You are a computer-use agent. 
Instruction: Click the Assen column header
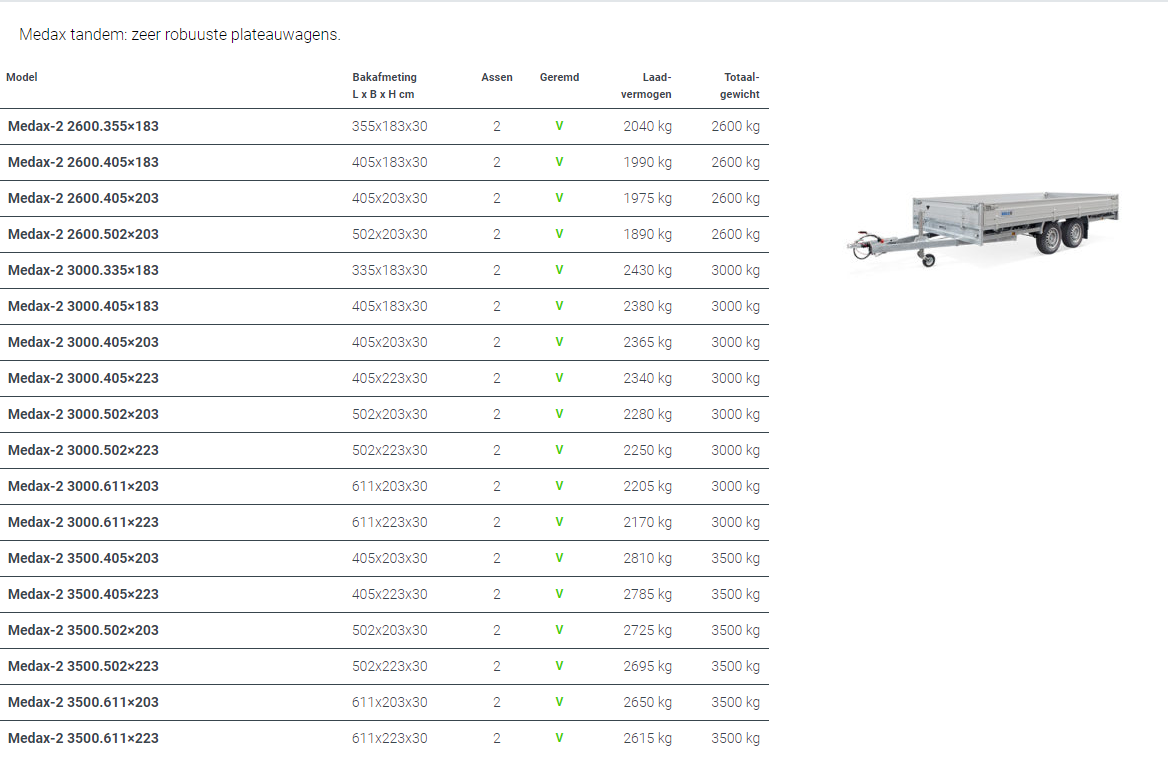(497, 77)
